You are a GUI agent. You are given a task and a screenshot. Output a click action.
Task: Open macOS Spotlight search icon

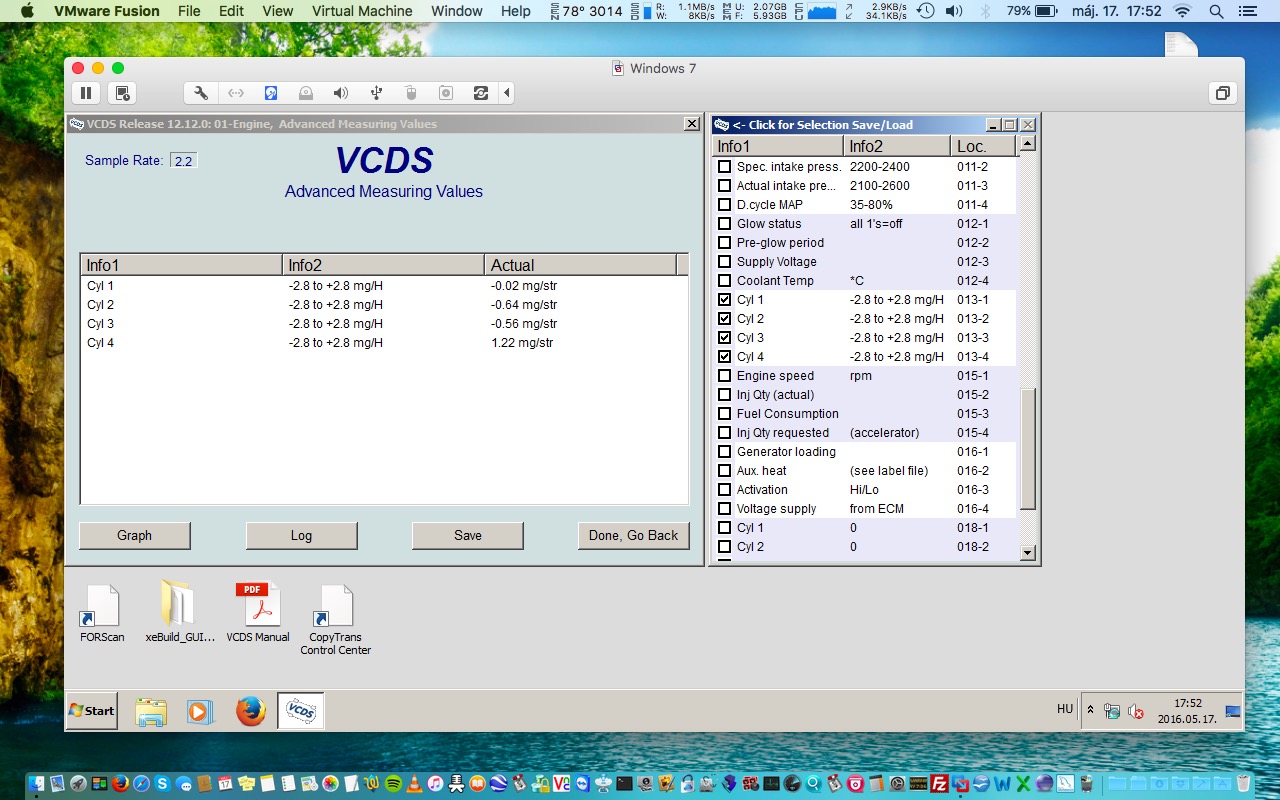pyautogui.click(x=1216, y=12)
